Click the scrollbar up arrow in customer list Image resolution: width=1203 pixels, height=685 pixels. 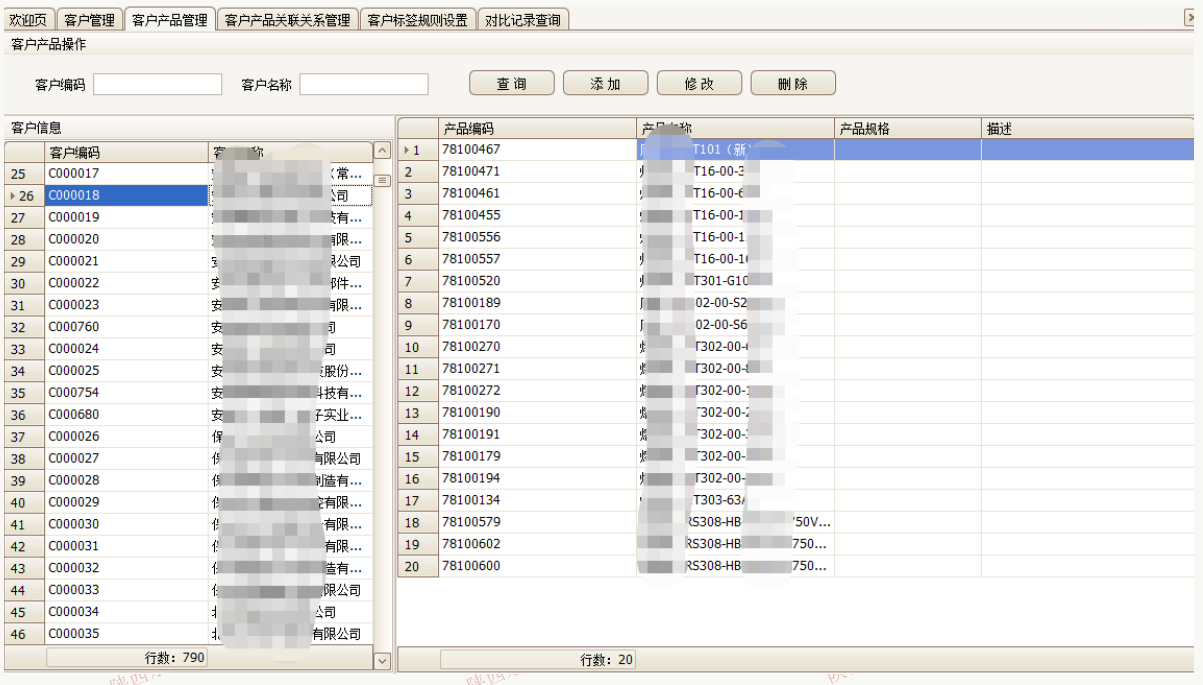tap(382, 151)
